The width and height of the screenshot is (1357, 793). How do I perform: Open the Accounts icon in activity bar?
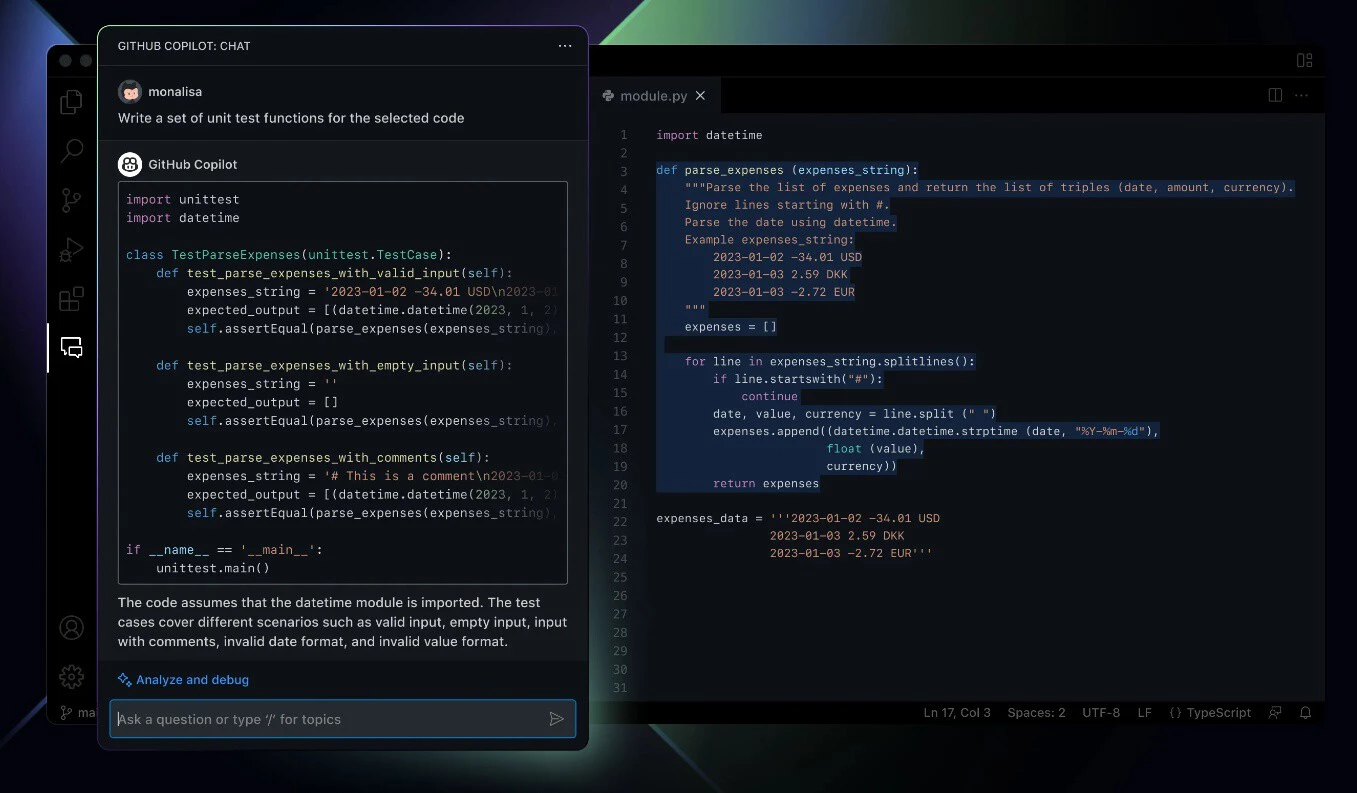click(x=71, y=628)
